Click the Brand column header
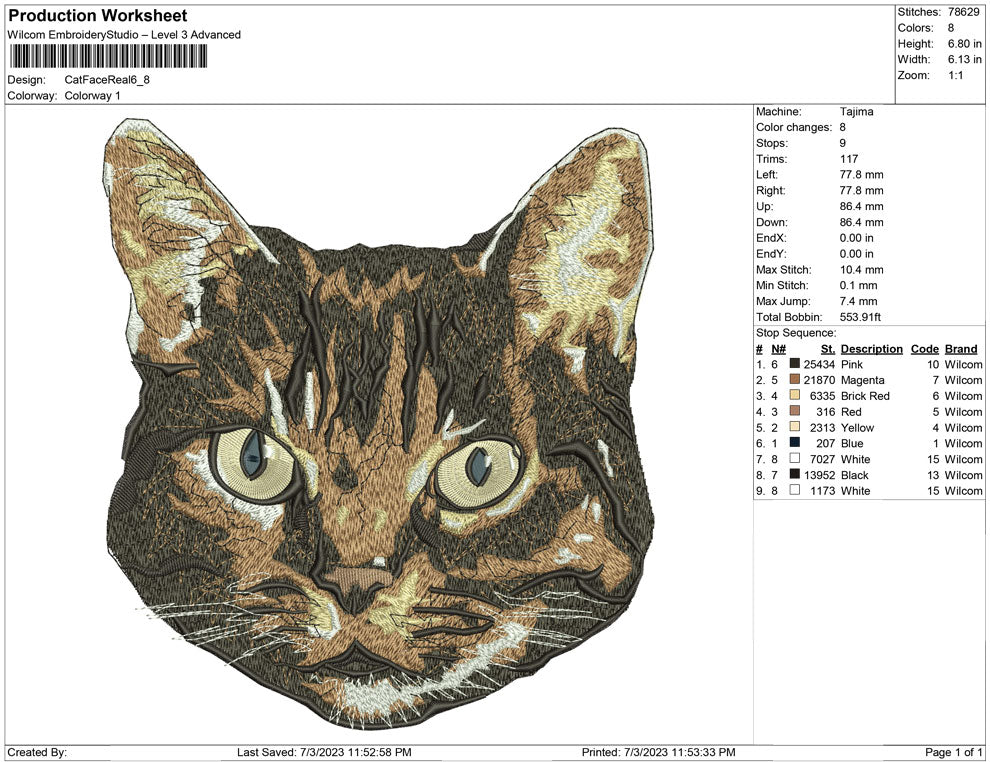This screenshot has width=990, height=762. [x=960, y=349]
